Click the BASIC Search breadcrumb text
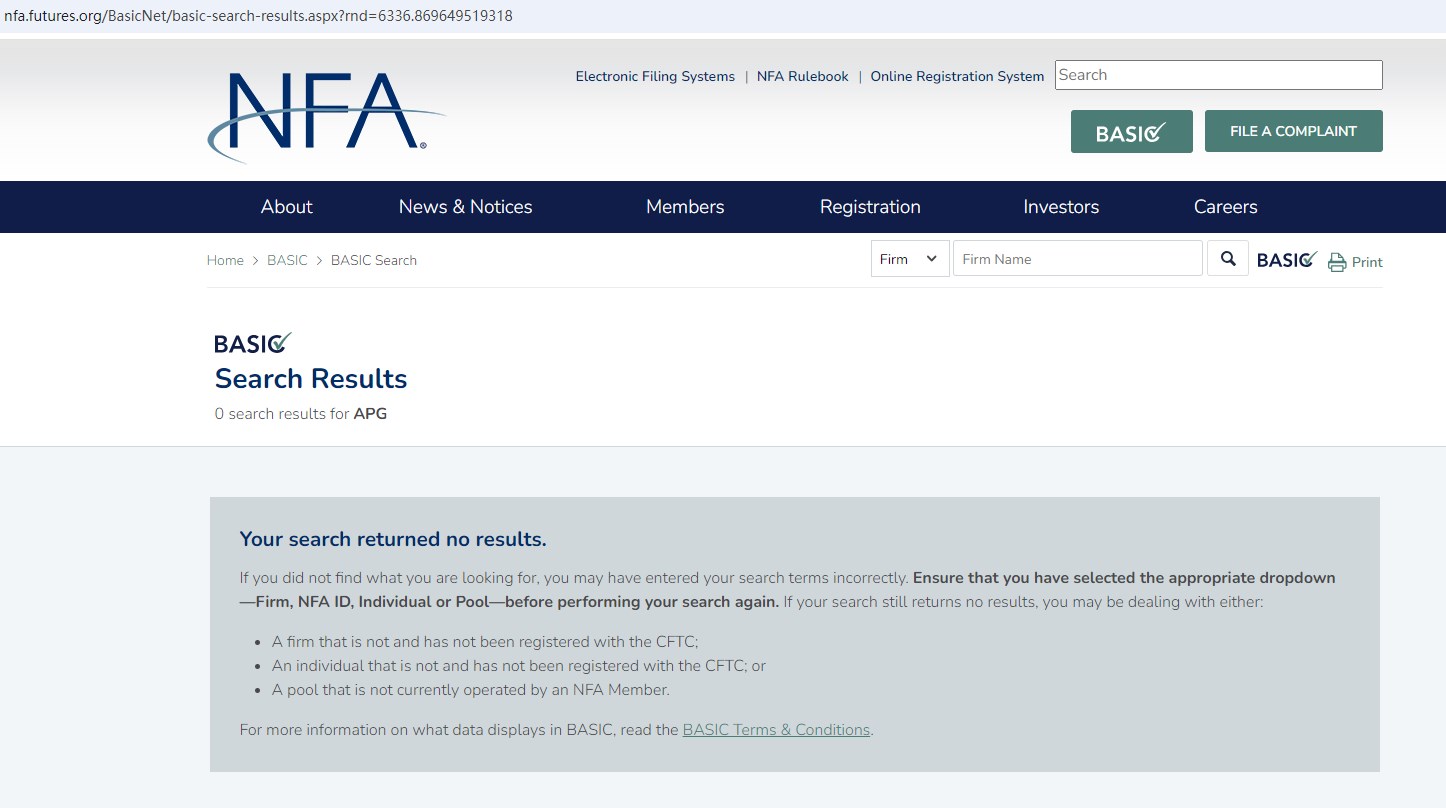 point(374,260)
